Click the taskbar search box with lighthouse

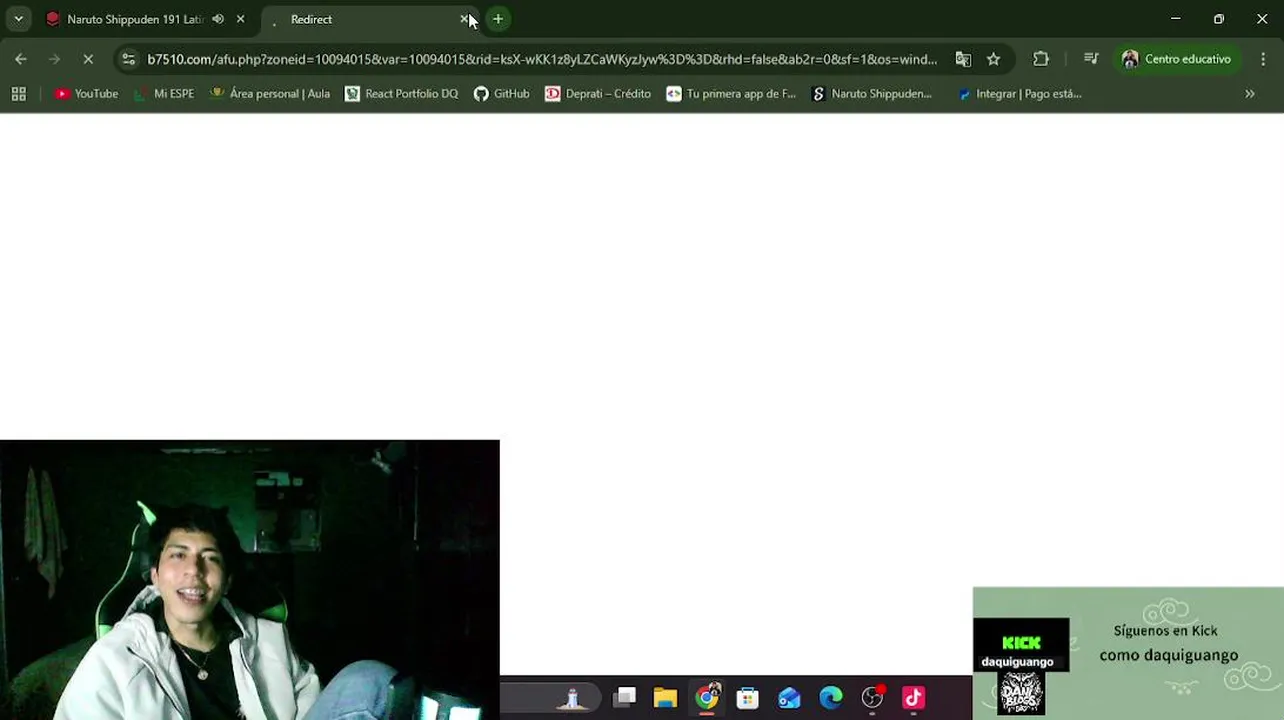click(x=552, y=698)
